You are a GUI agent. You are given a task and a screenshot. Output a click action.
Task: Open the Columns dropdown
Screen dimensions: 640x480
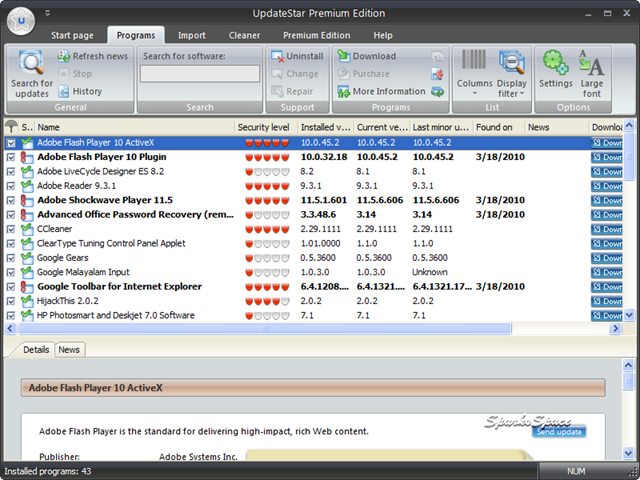[x=474, y=73]
